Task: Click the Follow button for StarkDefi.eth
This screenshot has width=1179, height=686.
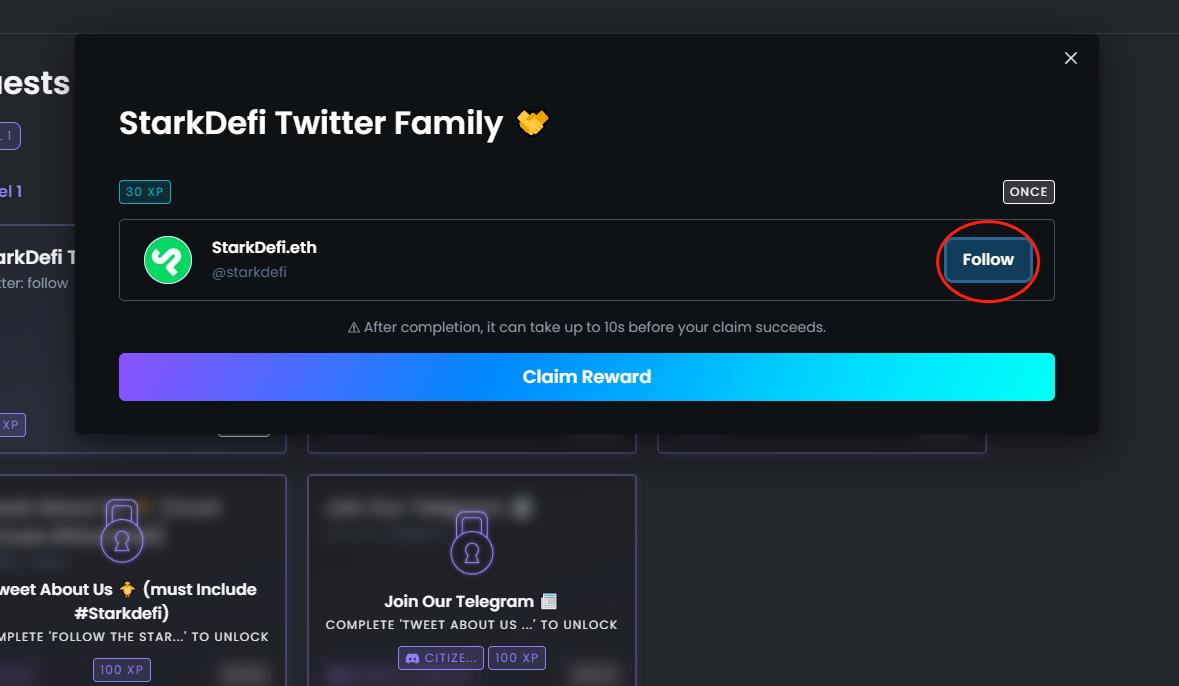Action: point(988,260)
